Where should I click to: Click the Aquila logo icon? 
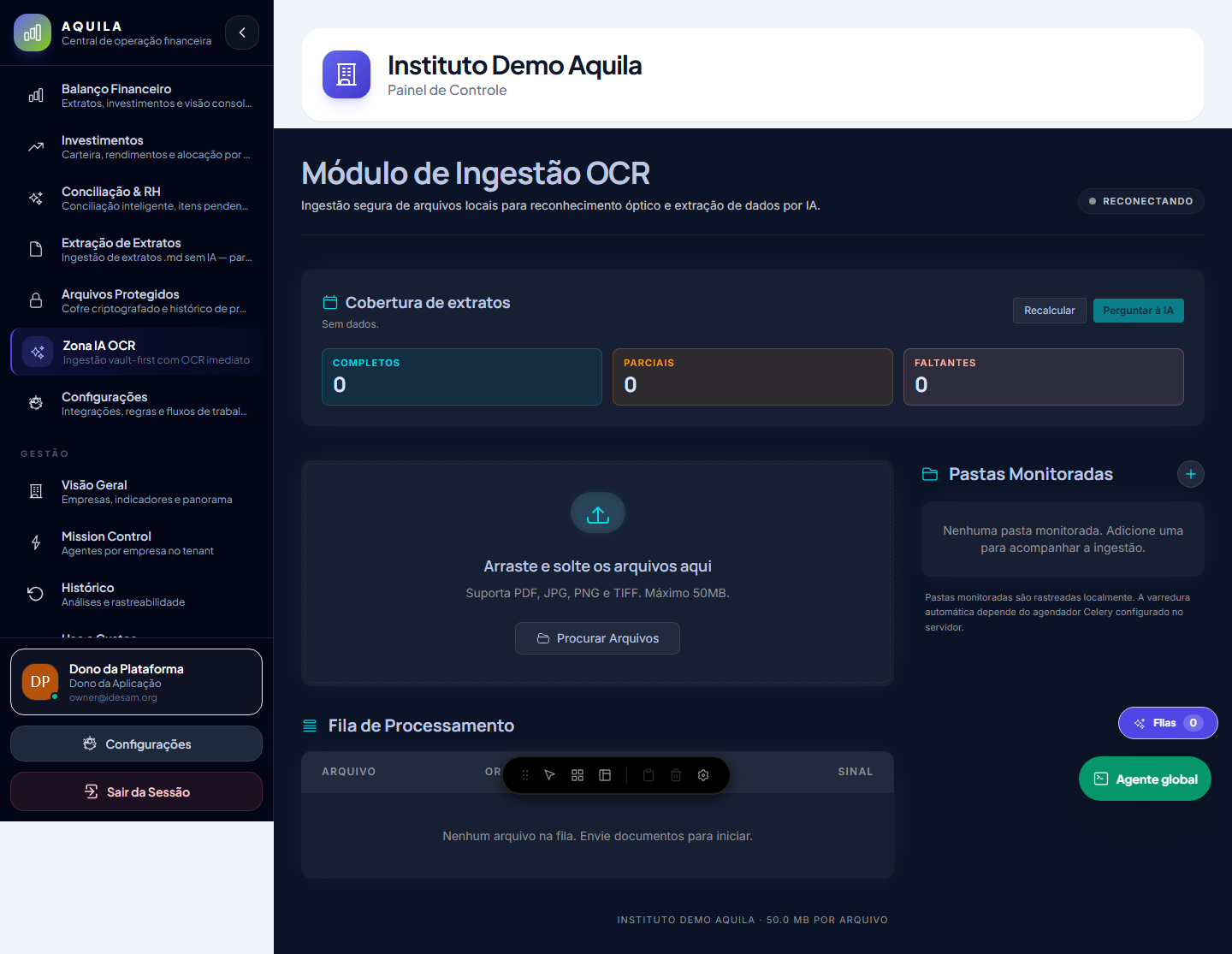[33, 33]
